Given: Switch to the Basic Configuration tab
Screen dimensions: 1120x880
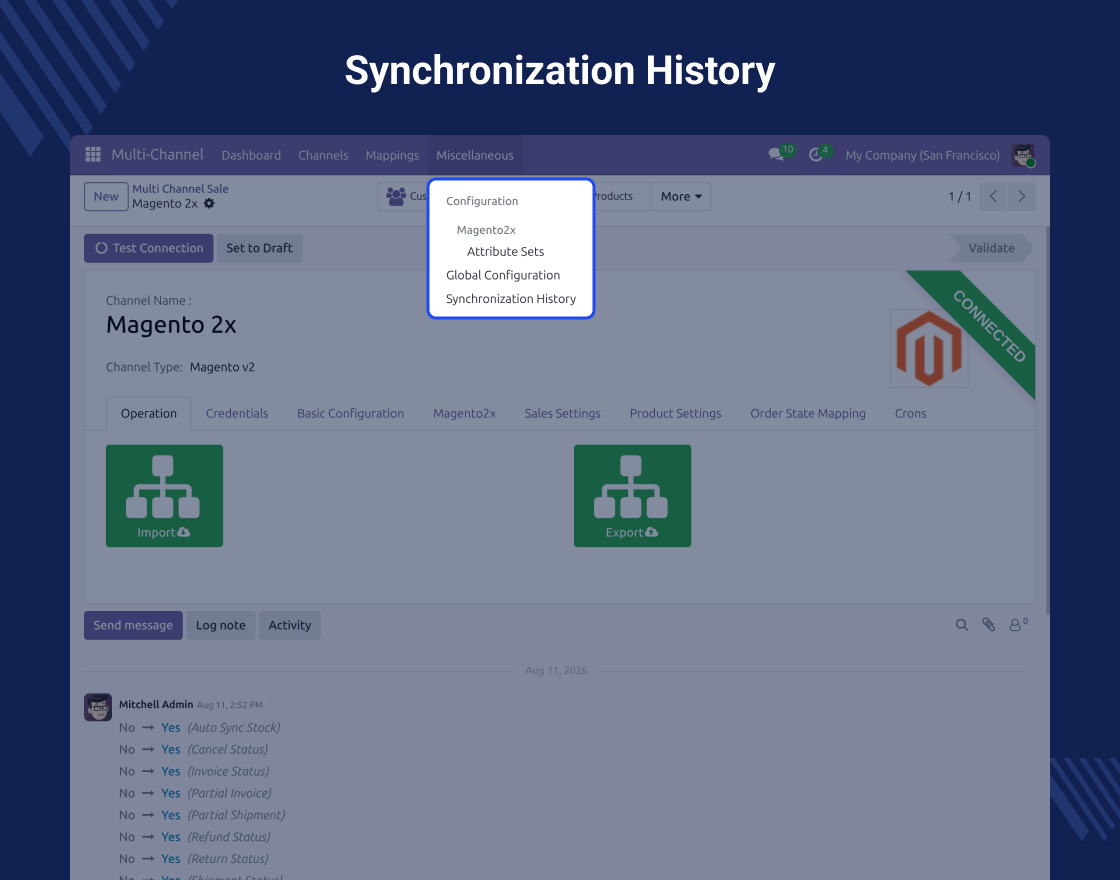Looking at the screenshot, I should (351, 414).
